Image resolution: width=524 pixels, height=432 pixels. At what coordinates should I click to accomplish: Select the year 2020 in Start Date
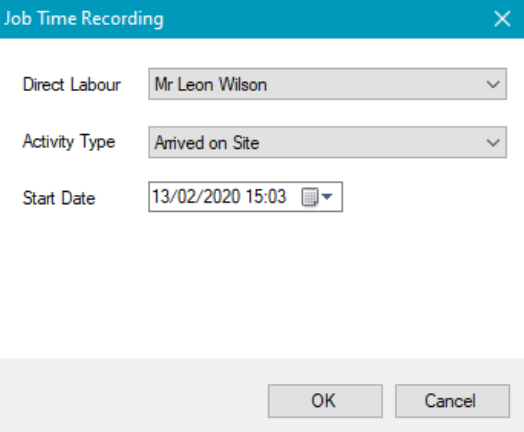[221, 196]
